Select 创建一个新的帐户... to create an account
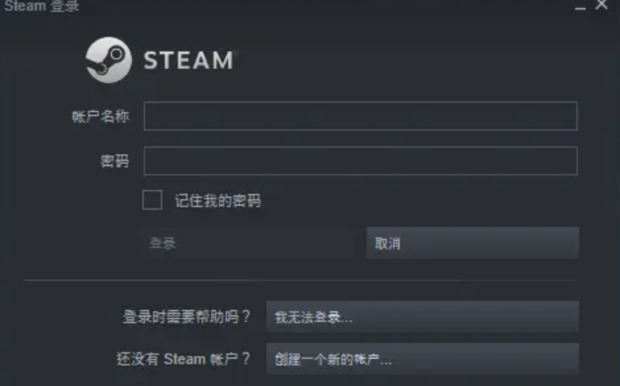Image resolution: width=620 pixels, height=386 pixels. click(423, 359)
